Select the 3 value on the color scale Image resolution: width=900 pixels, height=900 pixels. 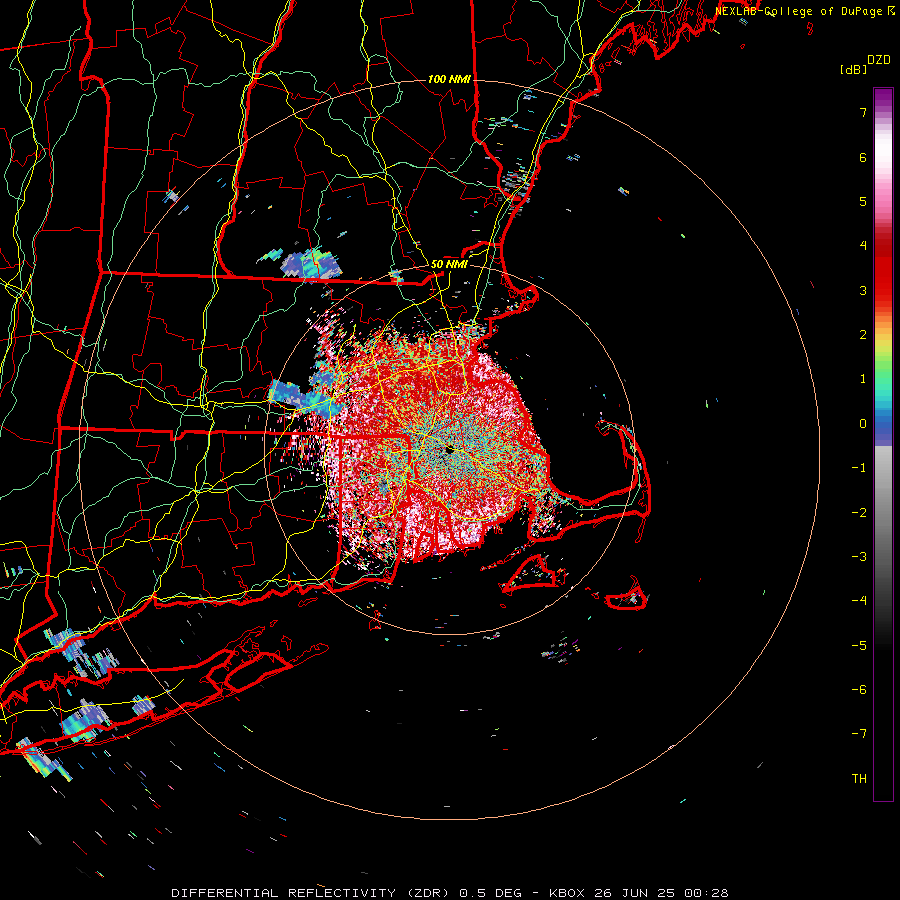[863, 290]
